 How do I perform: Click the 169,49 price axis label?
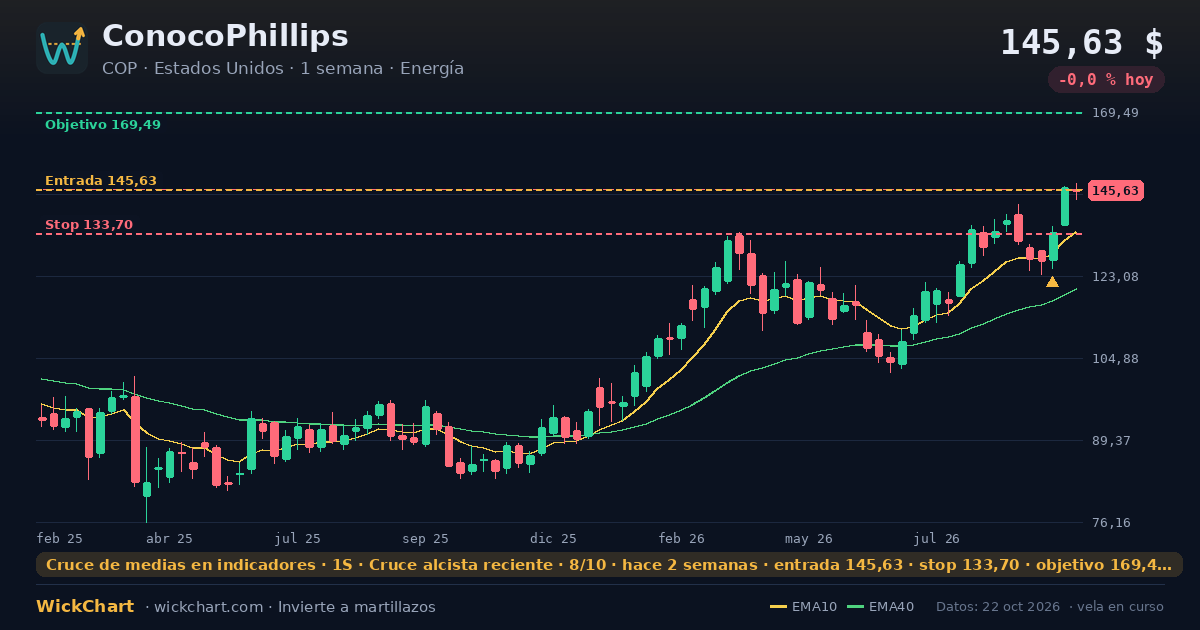[1115, 113]
